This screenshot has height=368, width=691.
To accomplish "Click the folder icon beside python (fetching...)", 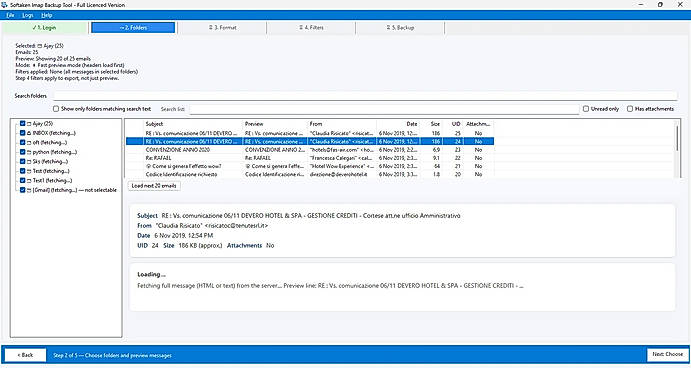I will click(29, 152).
